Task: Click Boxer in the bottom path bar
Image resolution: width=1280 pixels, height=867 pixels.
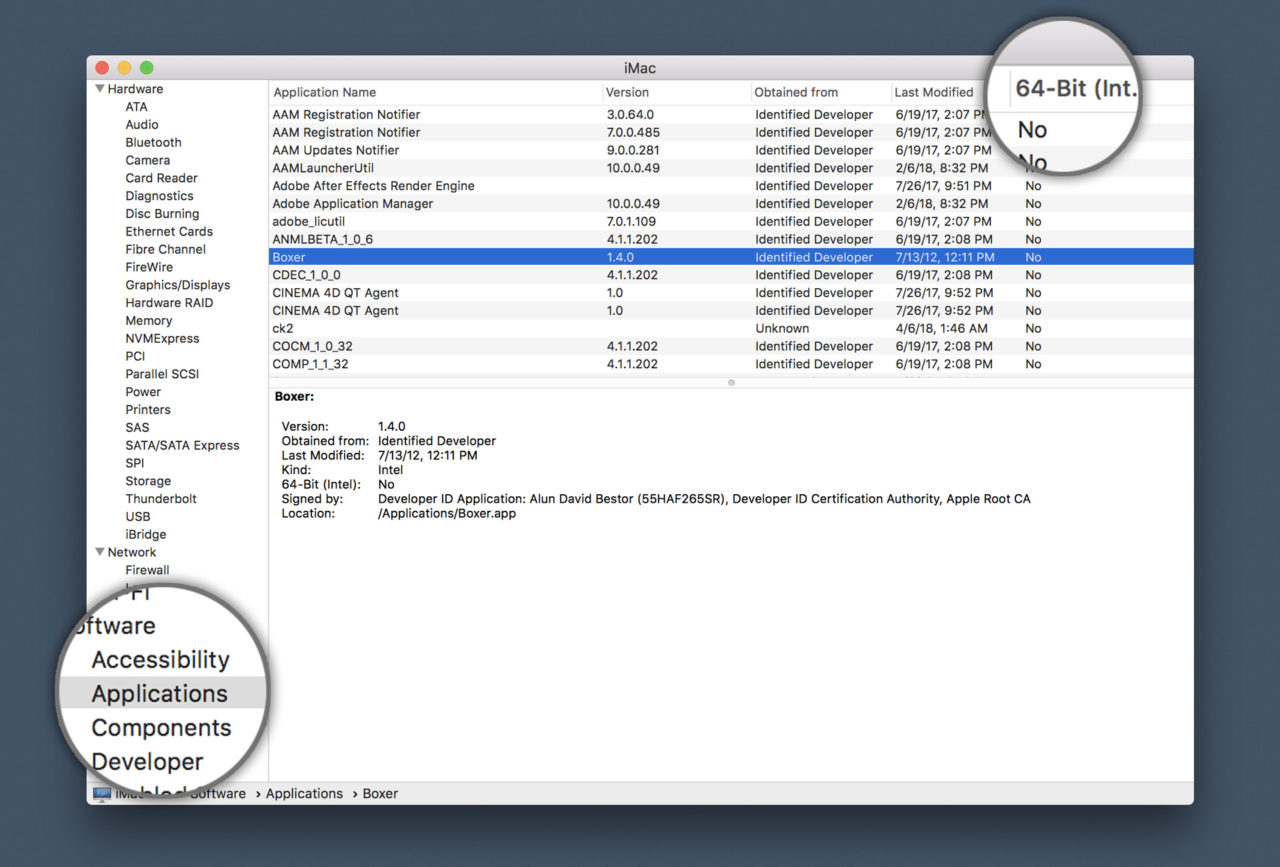Action: (380, 793)
